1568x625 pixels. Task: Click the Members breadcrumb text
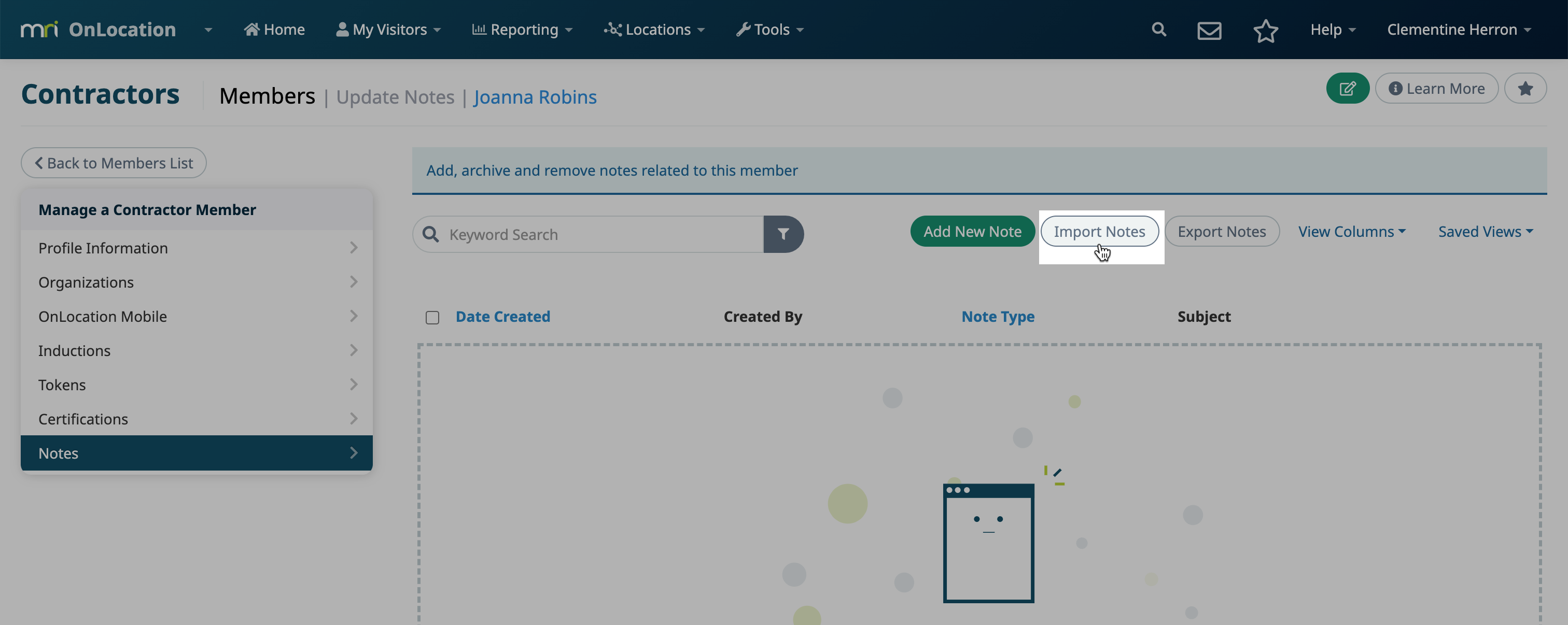coord(267,96)
